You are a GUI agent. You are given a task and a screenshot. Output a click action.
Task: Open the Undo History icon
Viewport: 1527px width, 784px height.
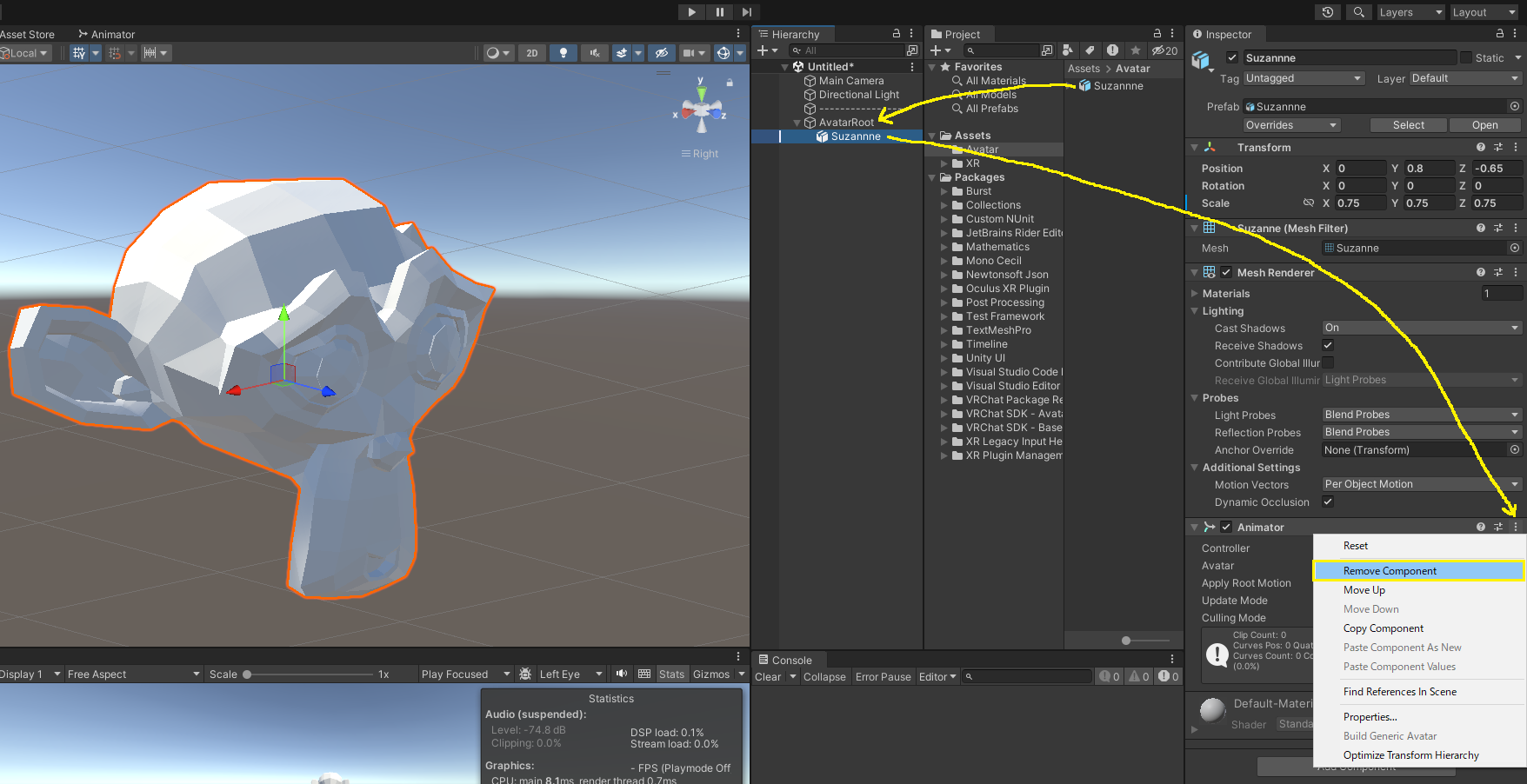pos(1328,12)
